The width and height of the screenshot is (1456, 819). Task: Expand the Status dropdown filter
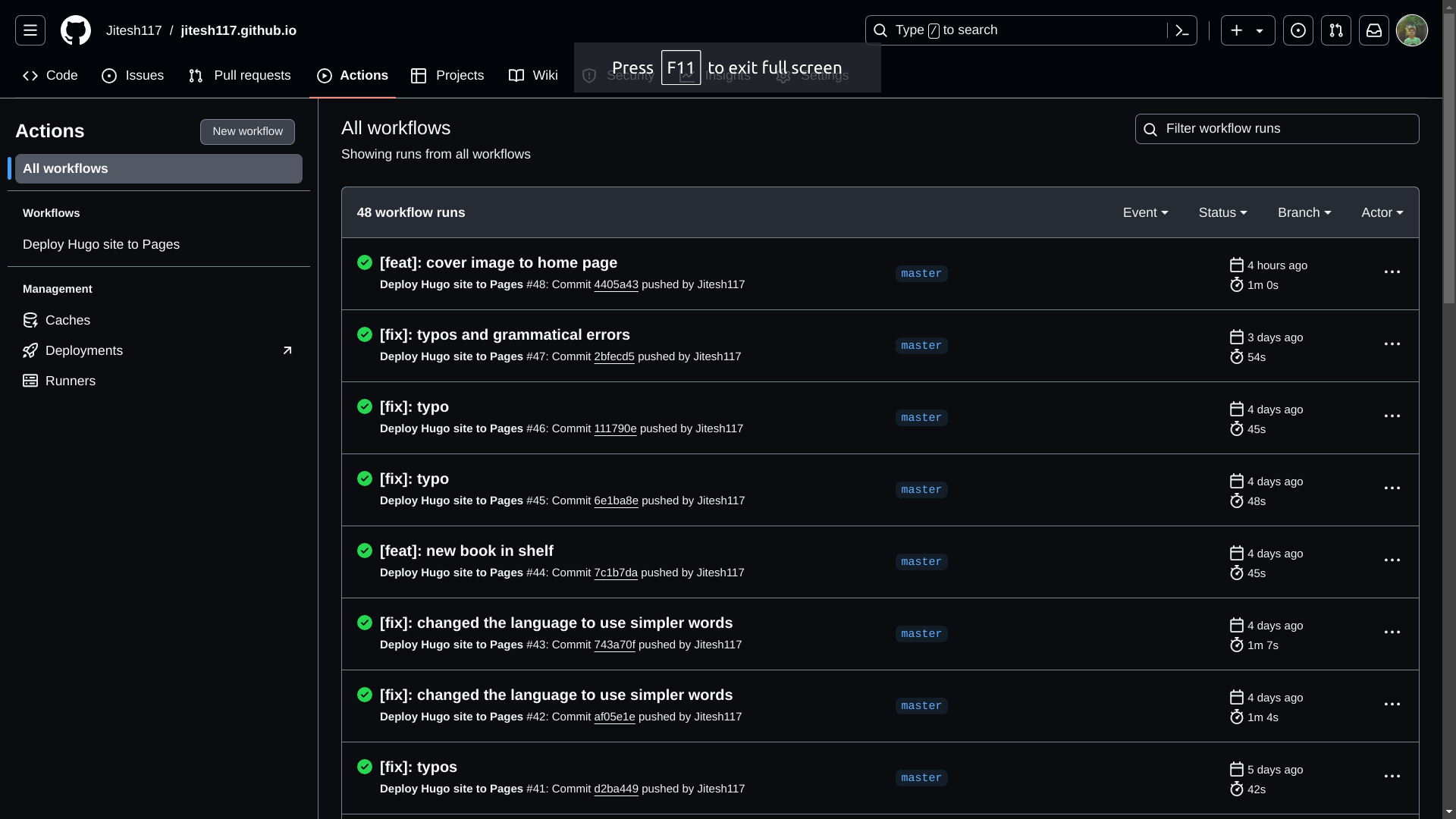tap(1222, 212)
